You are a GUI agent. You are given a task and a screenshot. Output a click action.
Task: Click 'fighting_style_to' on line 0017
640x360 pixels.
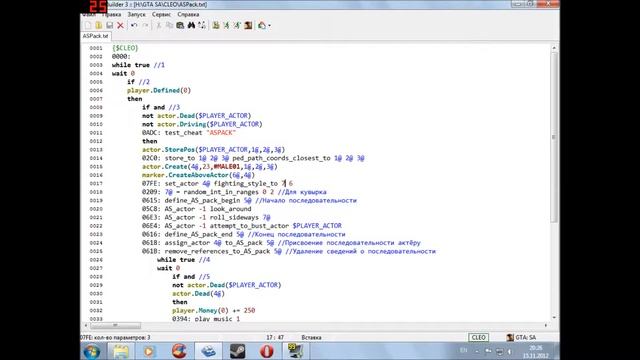[x=246, y=184]
